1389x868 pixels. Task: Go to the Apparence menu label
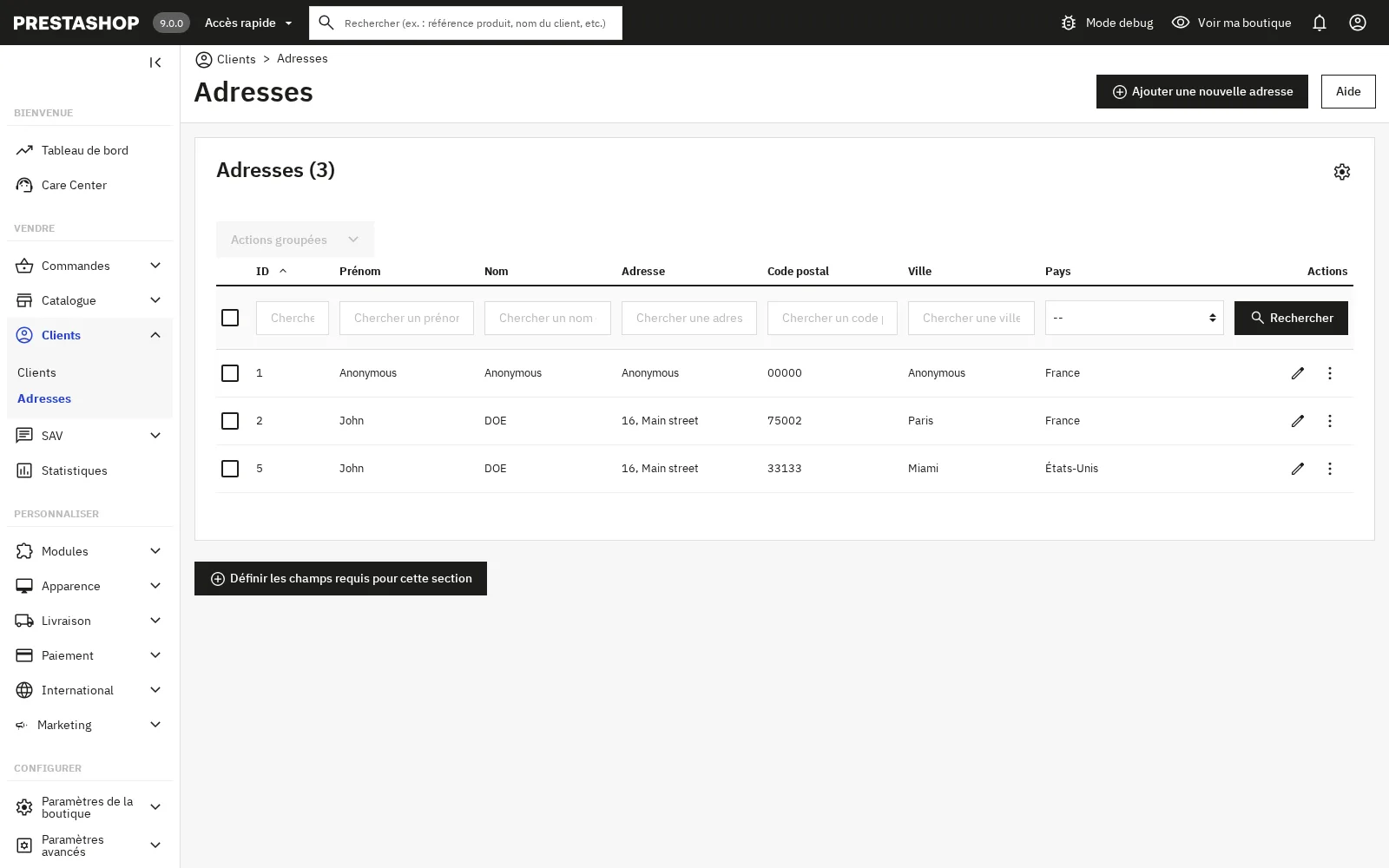[71, 586]
